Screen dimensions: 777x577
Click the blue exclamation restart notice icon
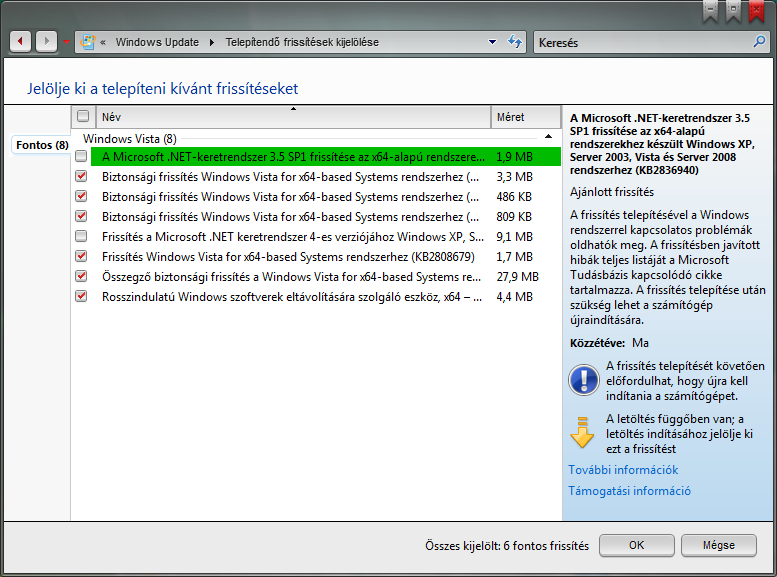[584, 380]
